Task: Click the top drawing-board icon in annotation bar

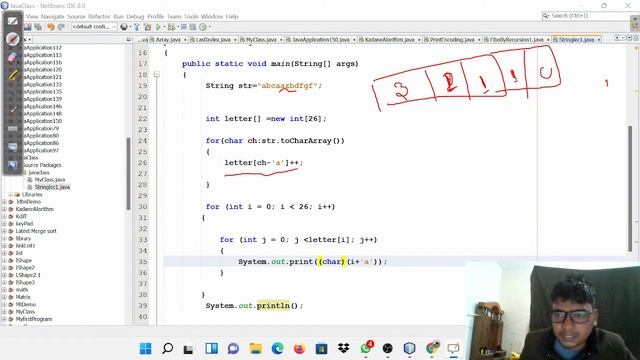Action: (x=13, y=21)
